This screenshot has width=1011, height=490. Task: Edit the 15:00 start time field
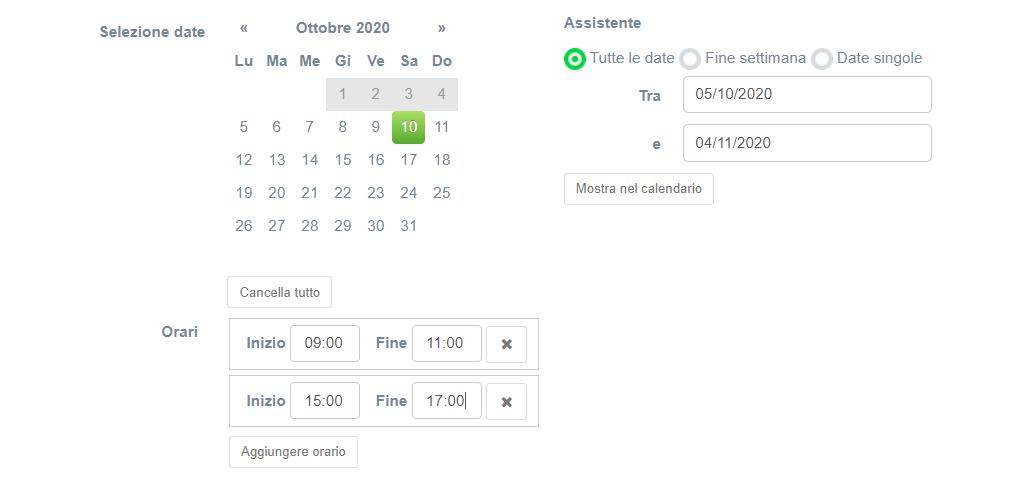tap(324, 401)
